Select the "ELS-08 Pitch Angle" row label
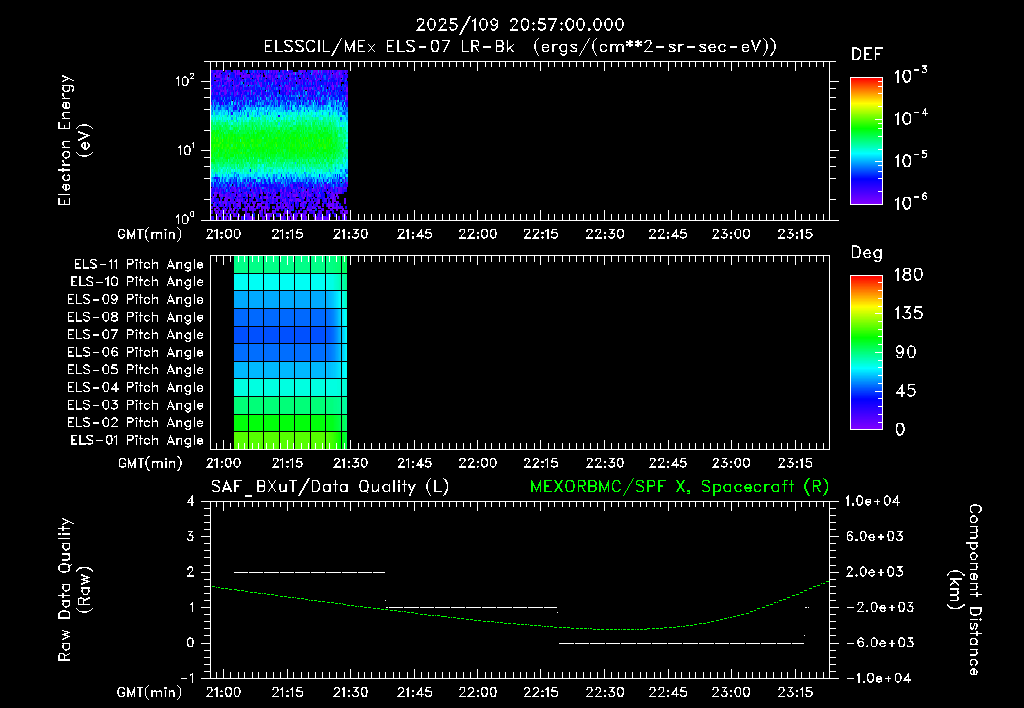The height and width of the screenshot is (708, 1024). [135, 317]
